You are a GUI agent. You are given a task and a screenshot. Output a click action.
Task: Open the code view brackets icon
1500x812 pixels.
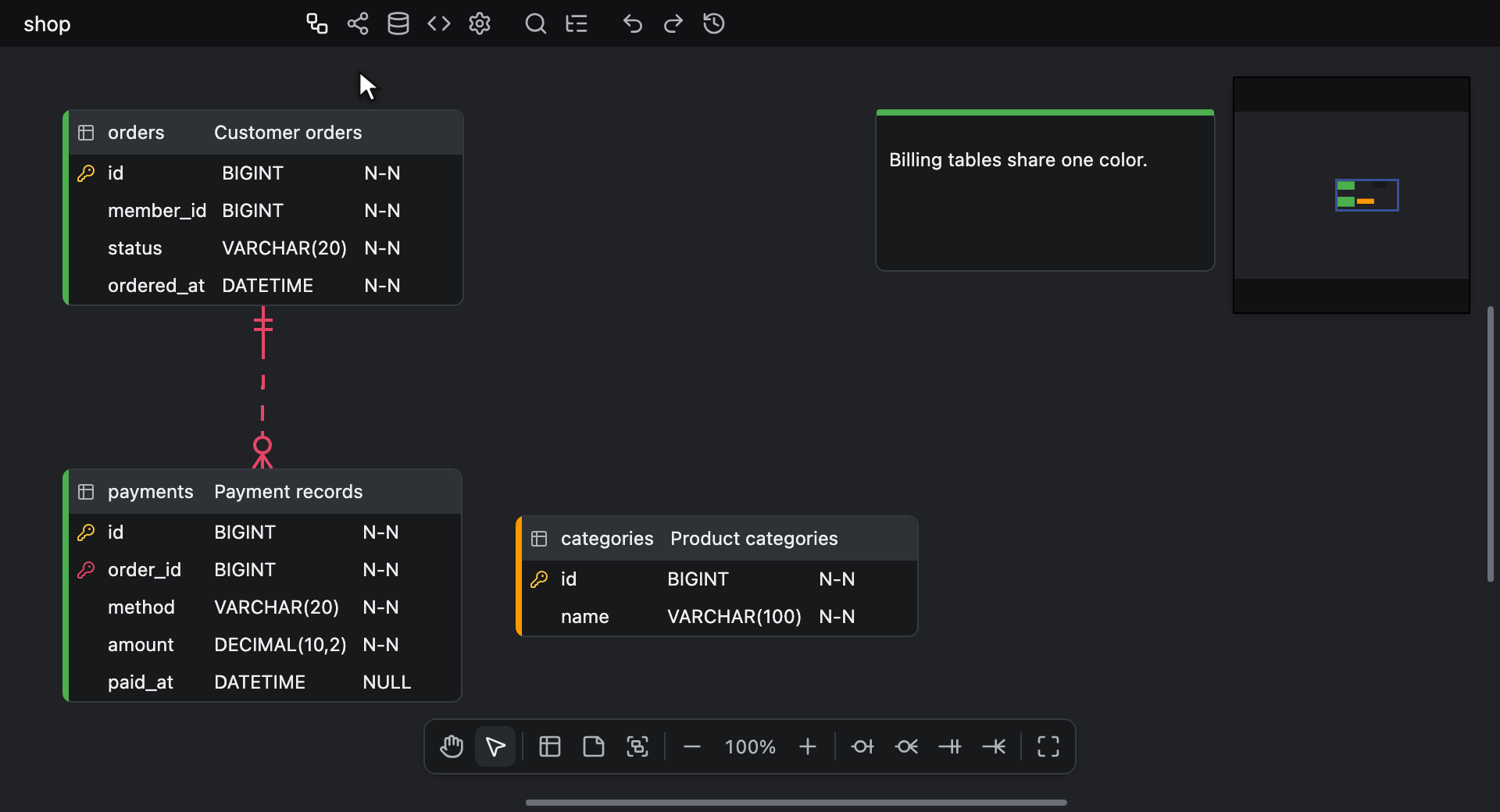439,23
